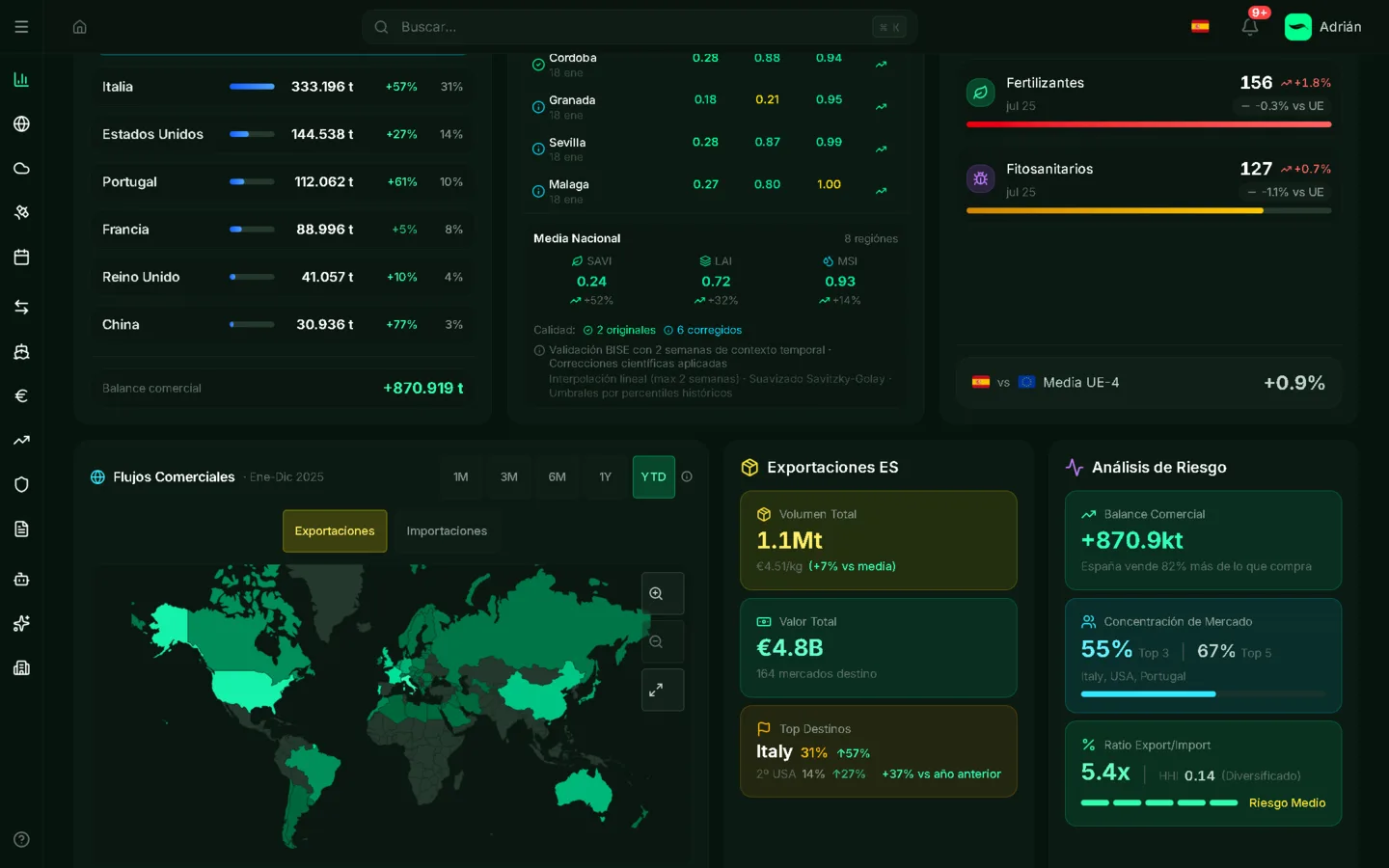Open the Adrián profile menu

1323,27
